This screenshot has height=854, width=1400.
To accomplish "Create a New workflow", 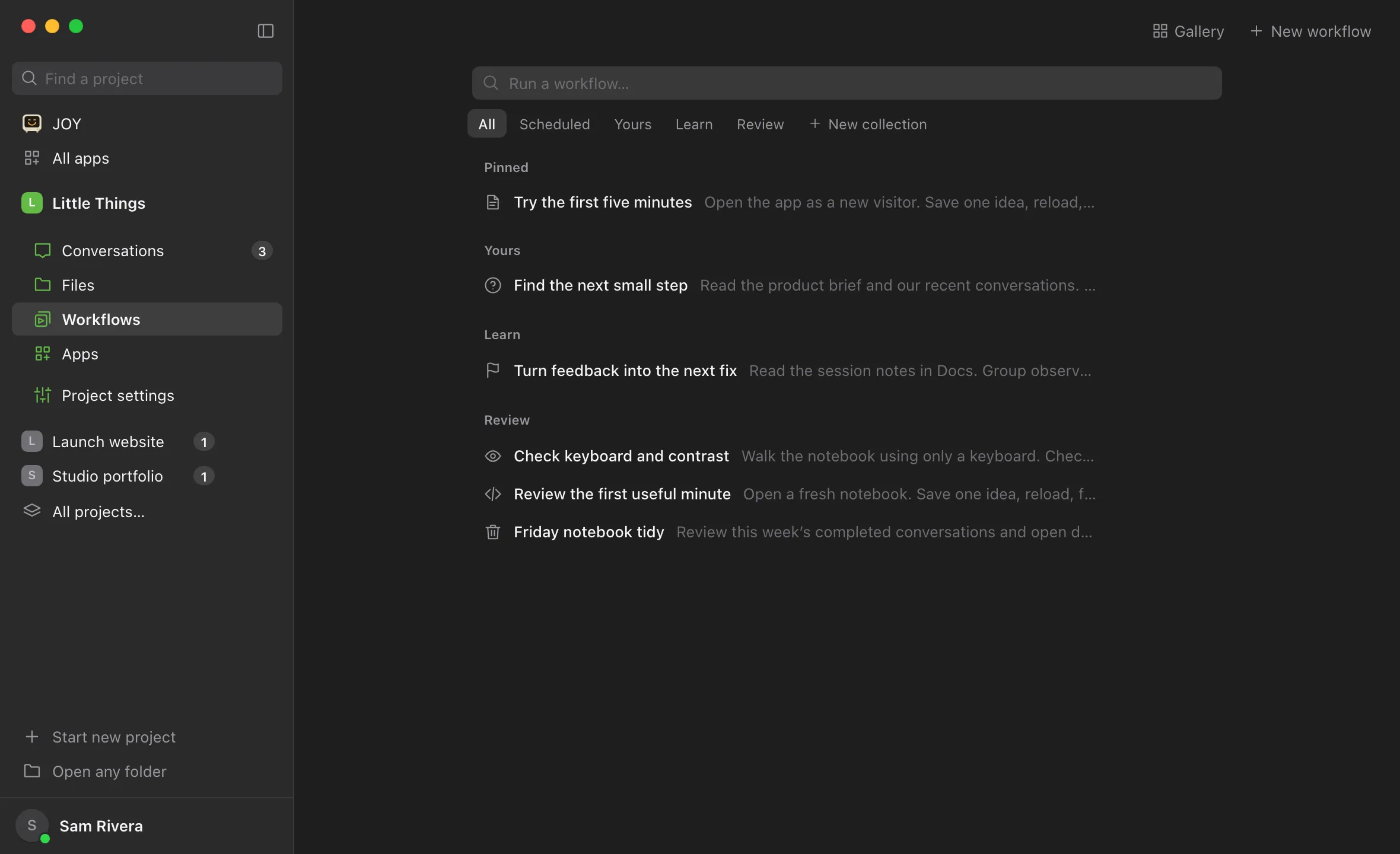I will (x=1310, y=31).
